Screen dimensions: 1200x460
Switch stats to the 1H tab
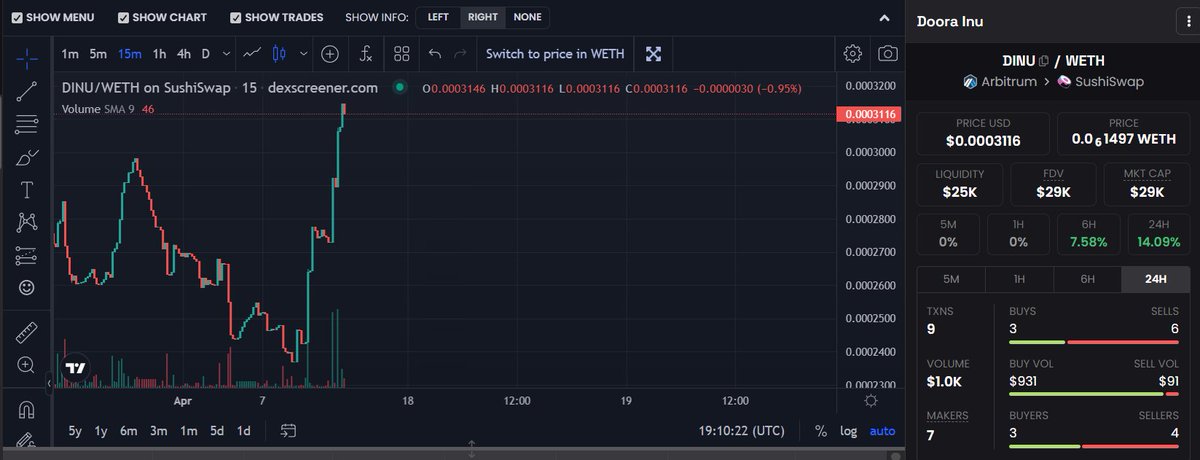(1019, 279)
